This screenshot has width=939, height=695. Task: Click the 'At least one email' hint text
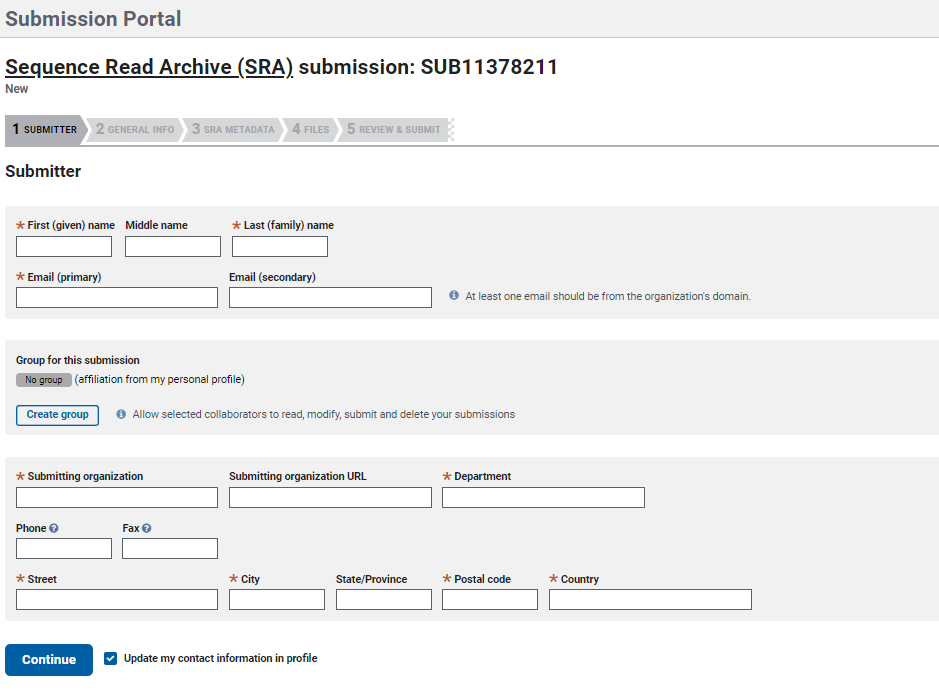[x=608, y=296]
